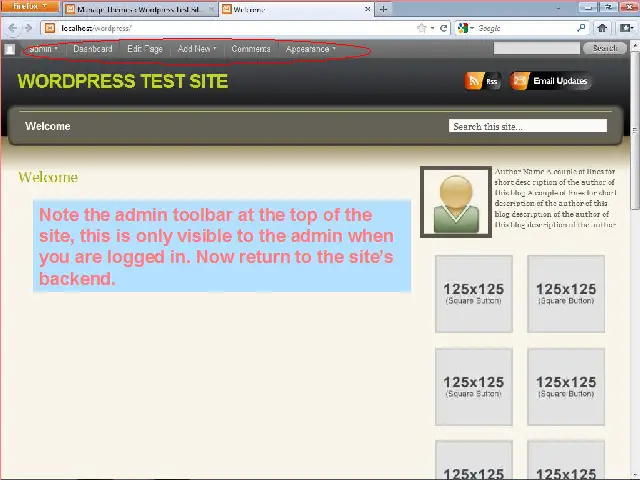640x480 pixels.
Task: Click the bookmark star in address bar
Action: pos(422,28)
